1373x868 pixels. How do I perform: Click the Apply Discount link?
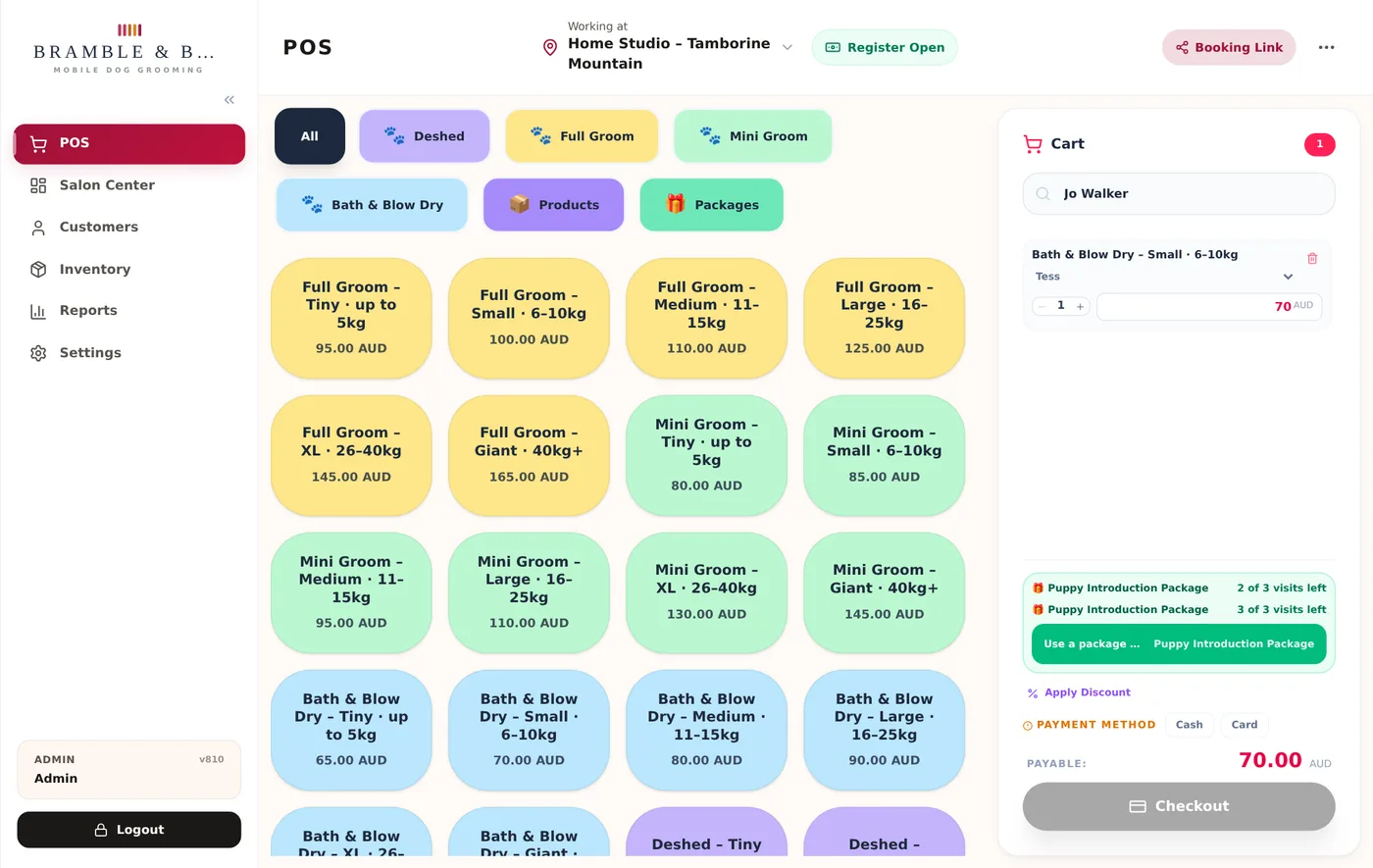[1079, 692]
